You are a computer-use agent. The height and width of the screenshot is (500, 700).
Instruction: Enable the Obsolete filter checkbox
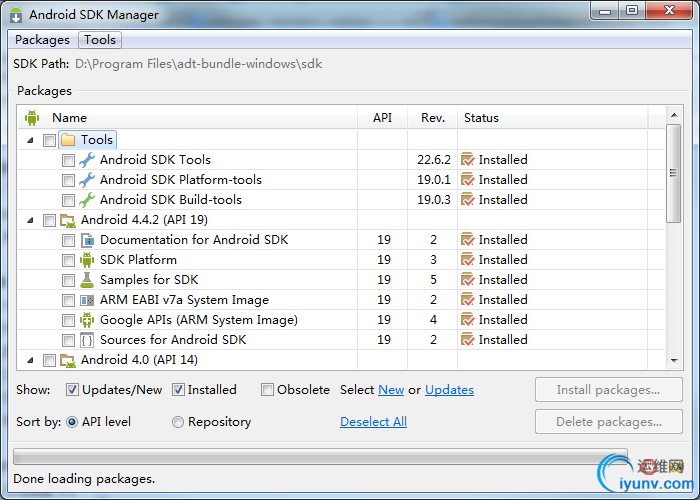tap(267, 390)
